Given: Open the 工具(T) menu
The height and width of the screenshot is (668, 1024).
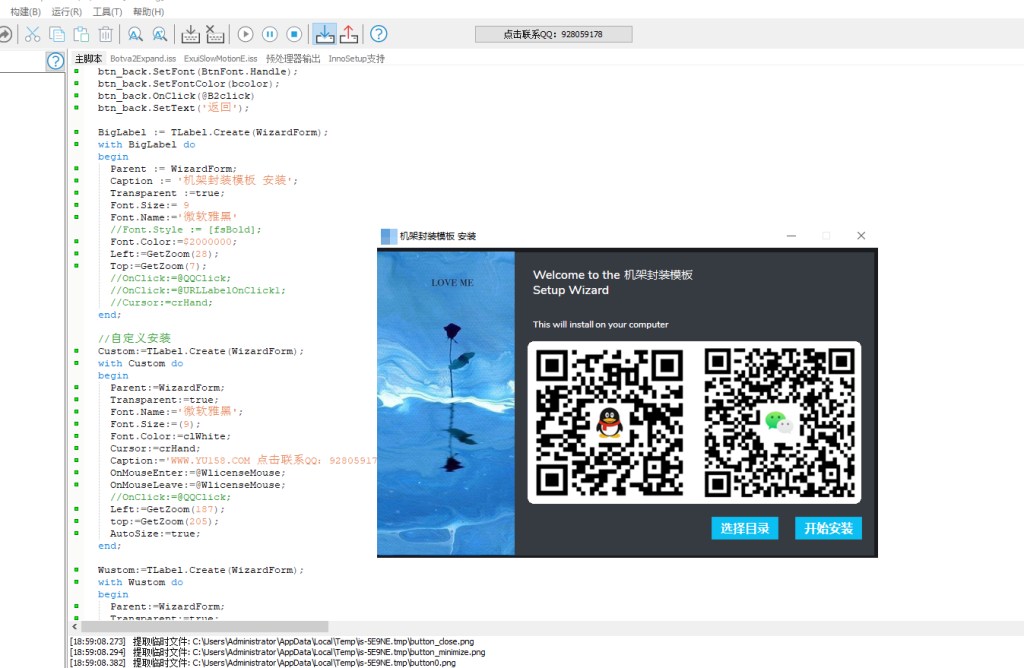Looking at the screenshot, I should point(107,12).
